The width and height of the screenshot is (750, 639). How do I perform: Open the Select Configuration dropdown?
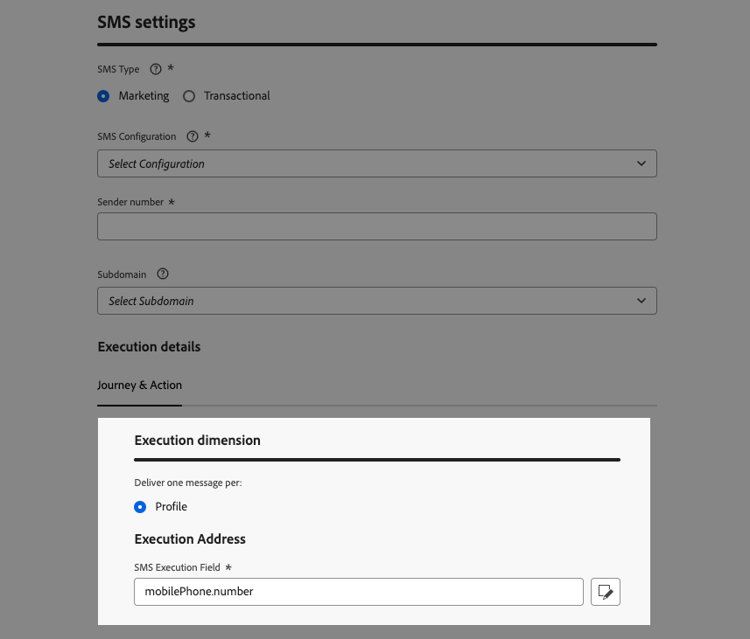tap(376, 164)
